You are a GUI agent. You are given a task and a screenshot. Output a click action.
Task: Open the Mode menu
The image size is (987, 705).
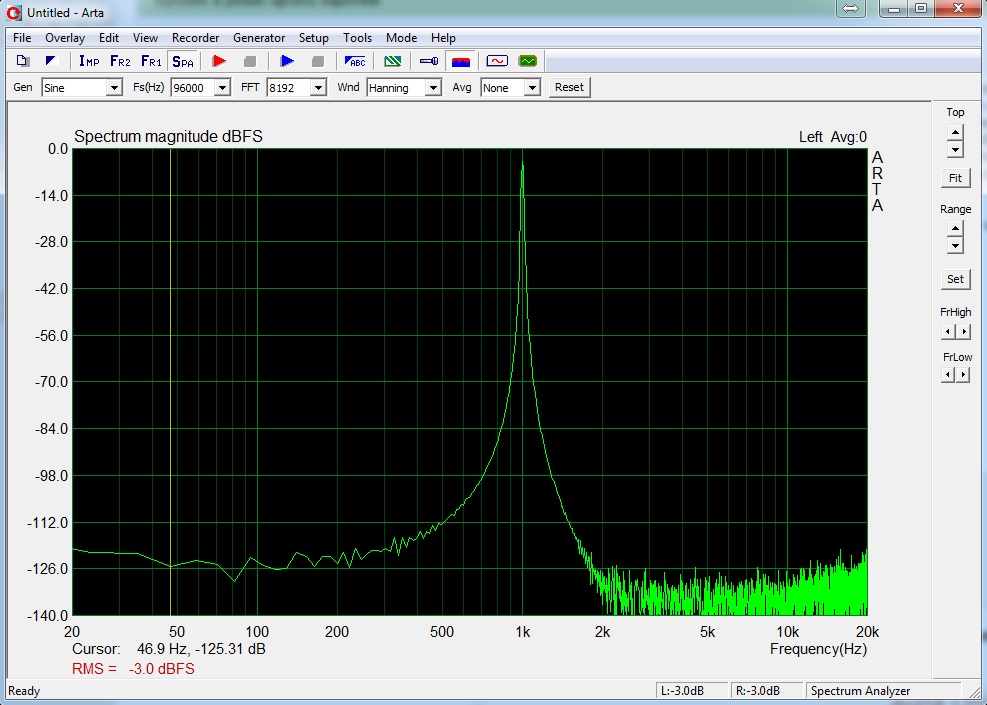tap(402, 38)
